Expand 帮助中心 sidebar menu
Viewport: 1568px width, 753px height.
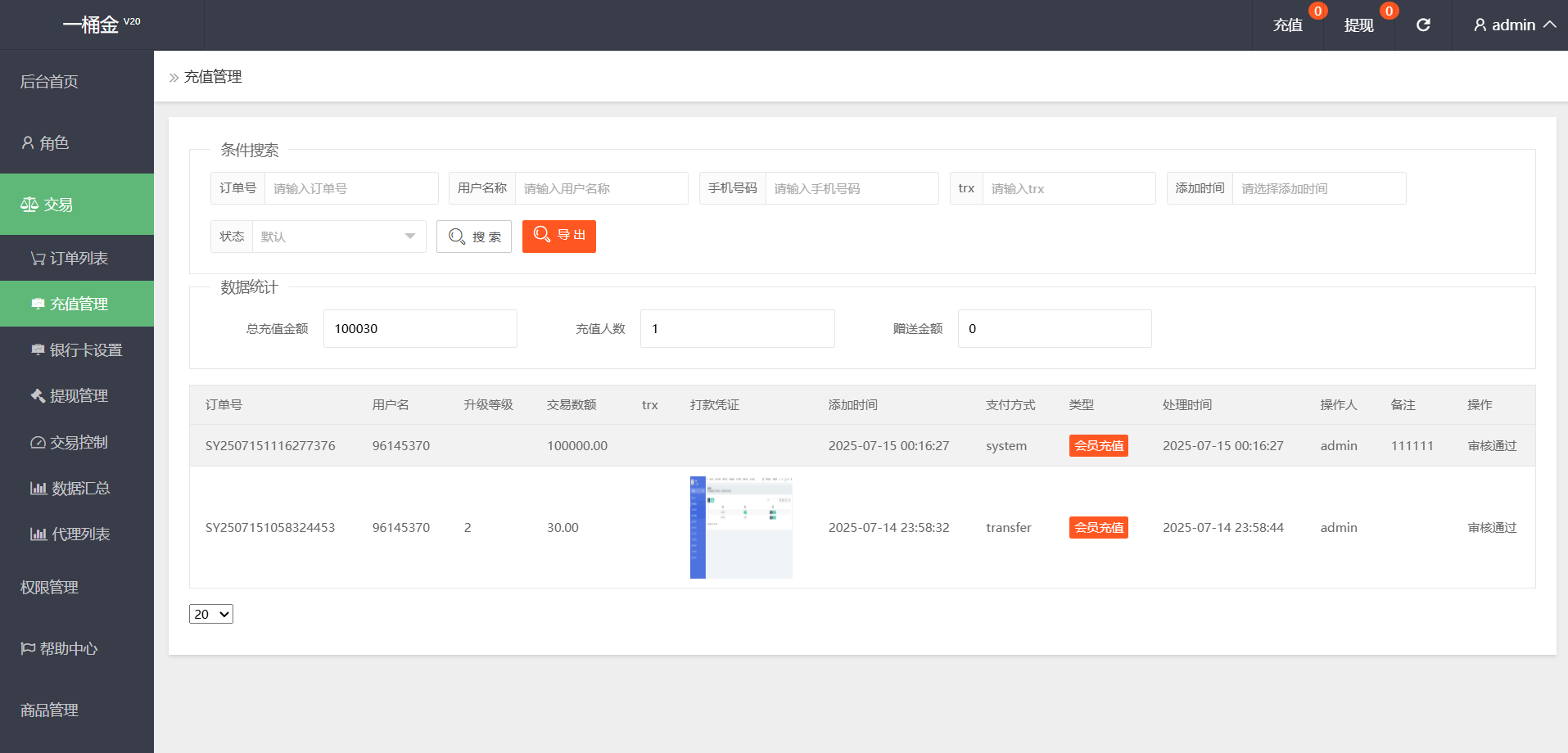[77, 648]
